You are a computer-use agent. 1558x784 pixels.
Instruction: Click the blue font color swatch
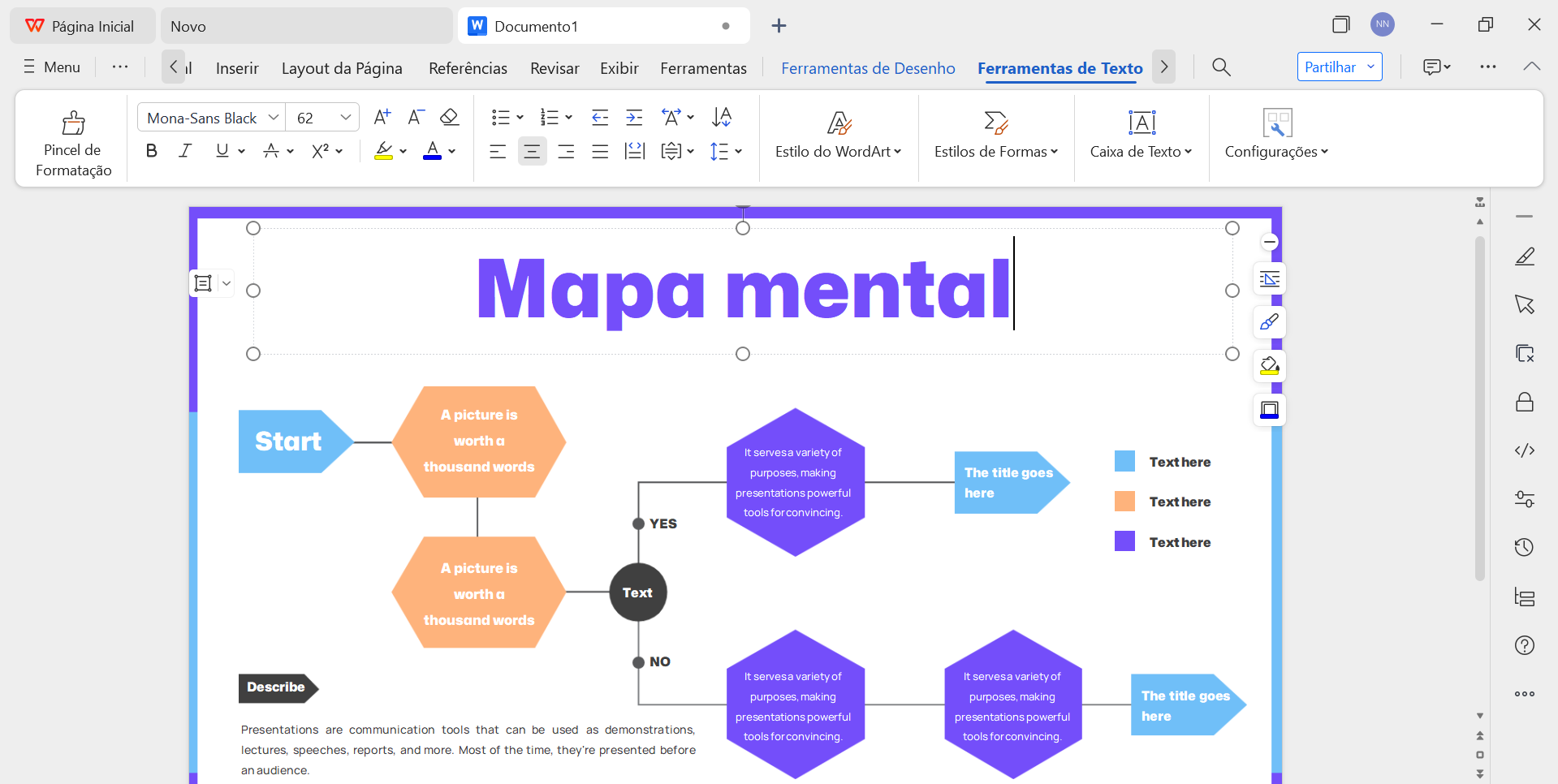point(433,151)
